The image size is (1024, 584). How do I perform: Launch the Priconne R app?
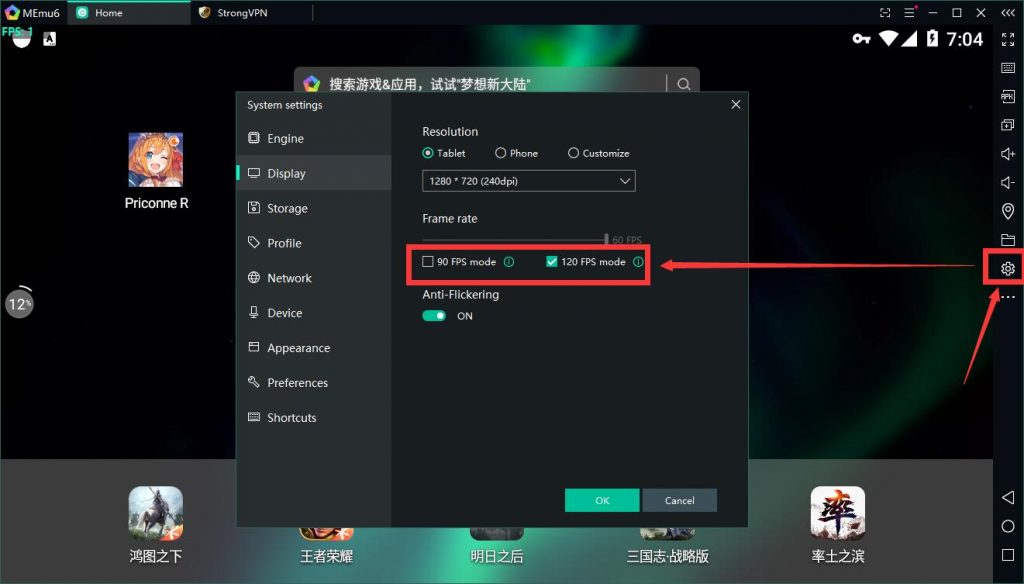pyautogui.click(x=155, y=160)
